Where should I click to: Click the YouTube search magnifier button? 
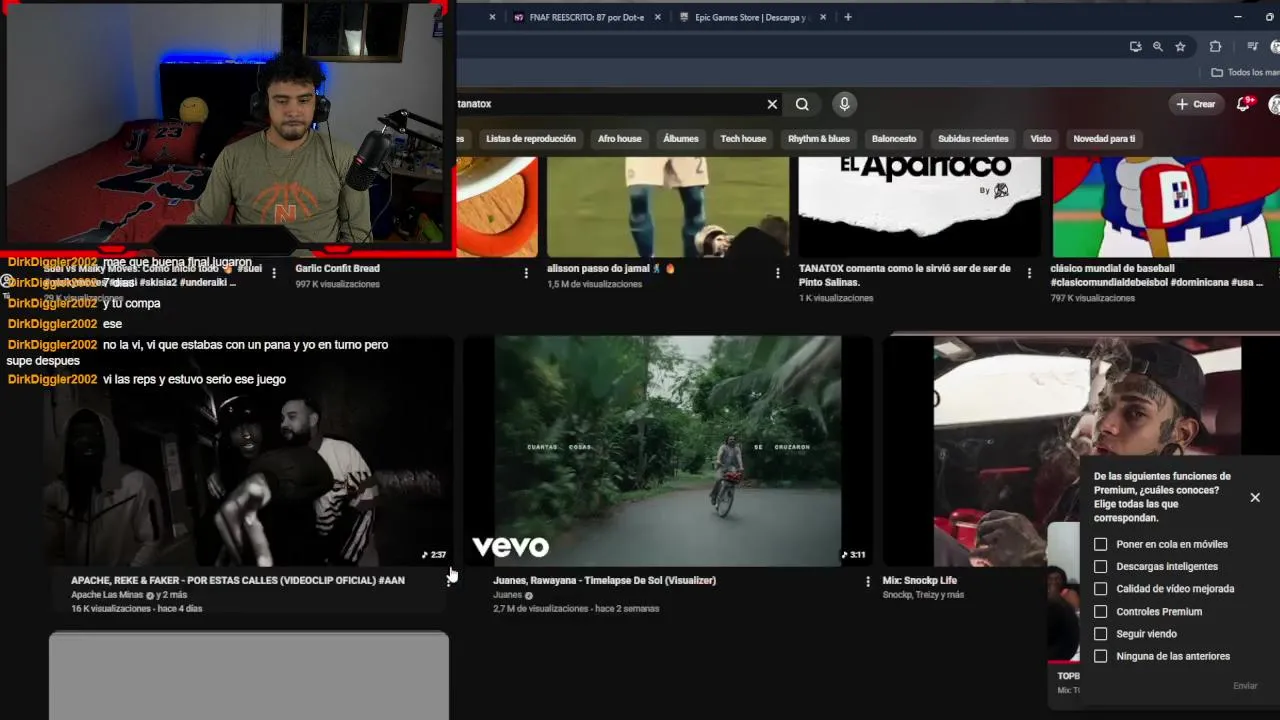pyautogui.click(x=802, y=104)
